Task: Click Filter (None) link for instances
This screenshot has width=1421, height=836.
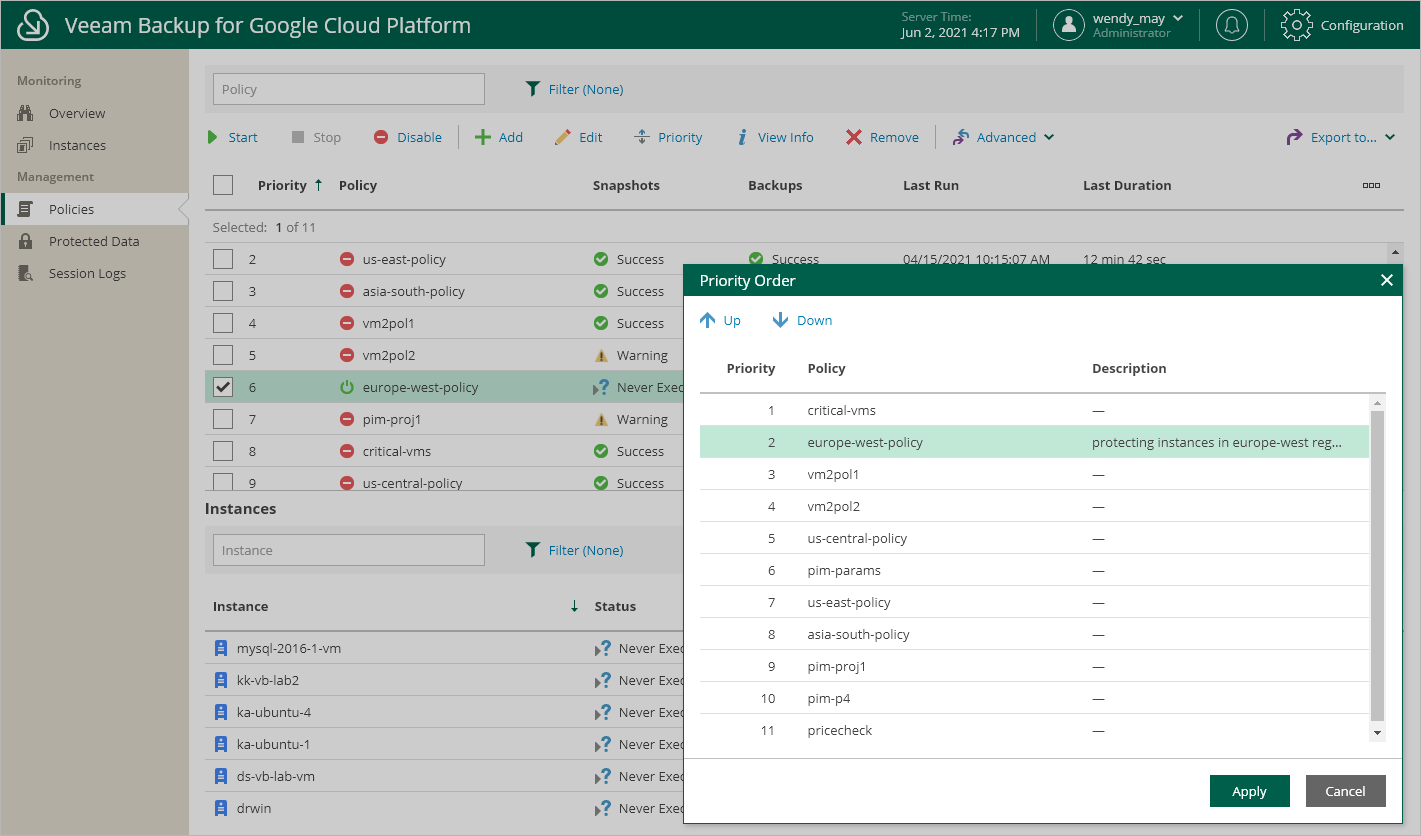Action: coord(586,550)
